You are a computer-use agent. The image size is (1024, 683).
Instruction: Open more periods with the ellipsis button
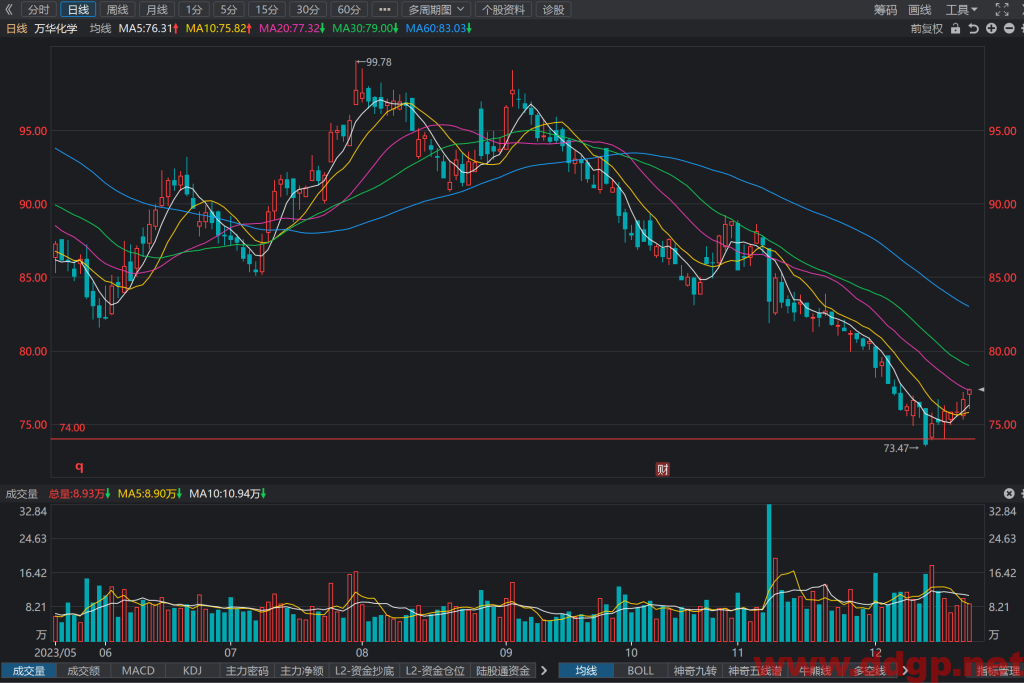385,10
